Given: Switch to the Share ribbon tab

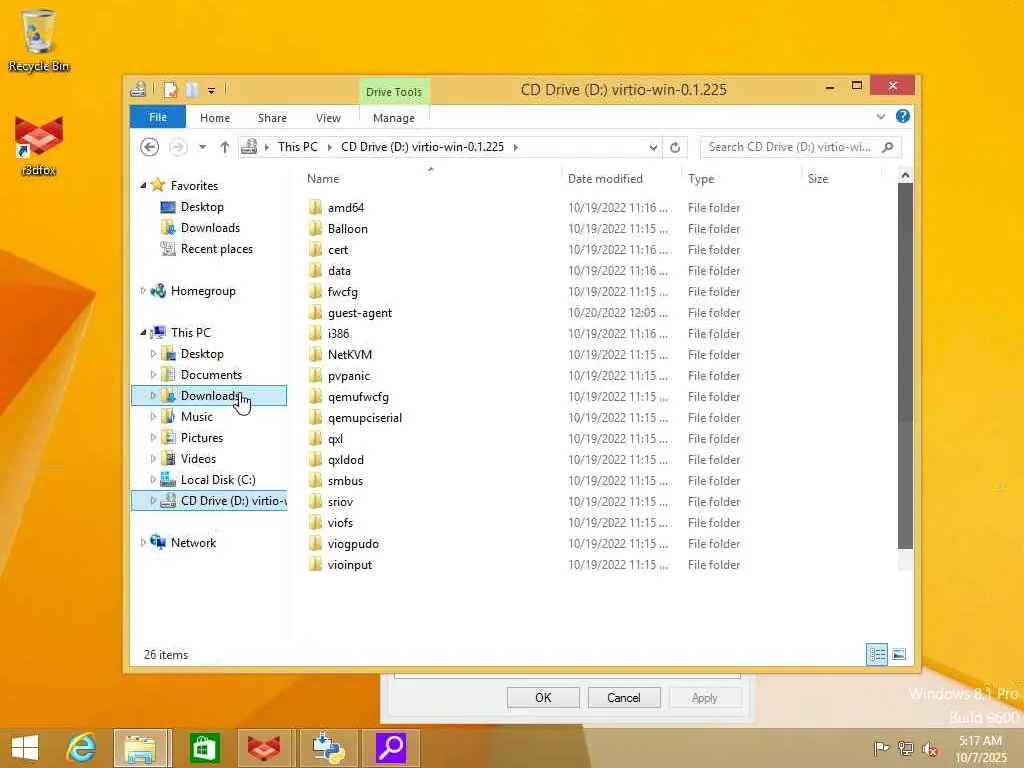Looking at the screenshot, I should point(272,118).
